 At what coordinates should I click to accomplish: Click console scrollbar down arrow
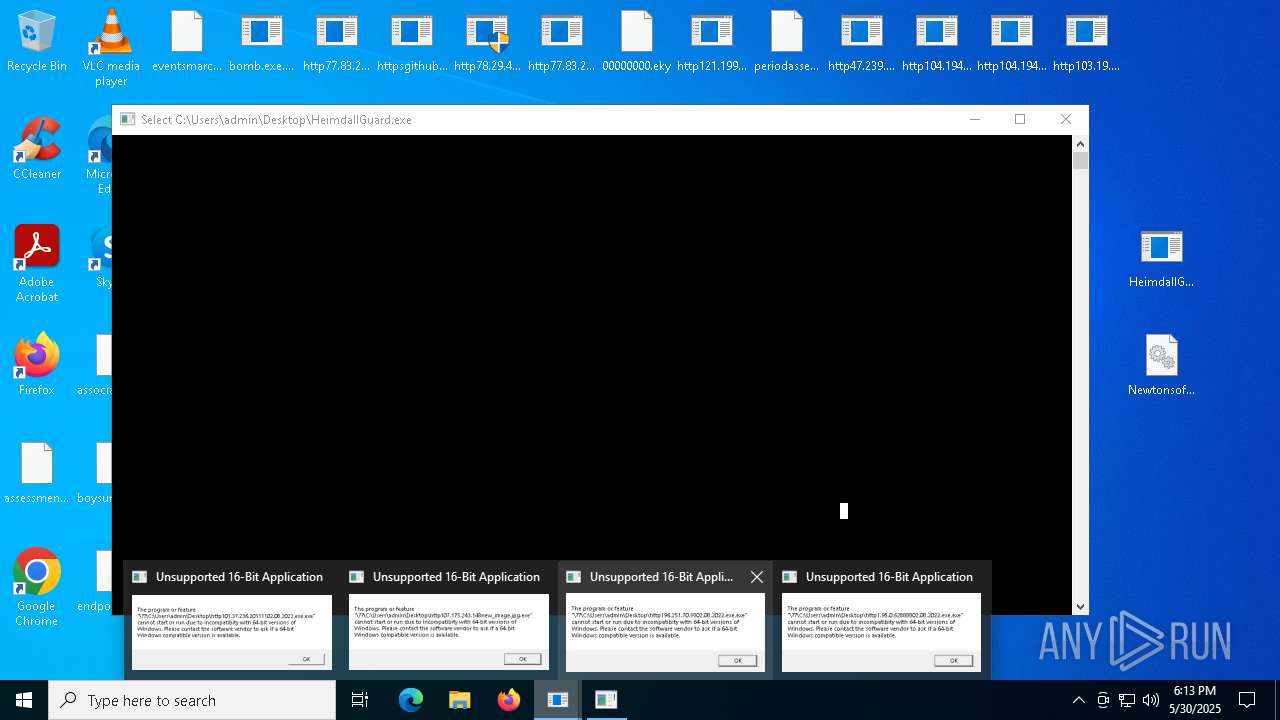[1080, 606]
